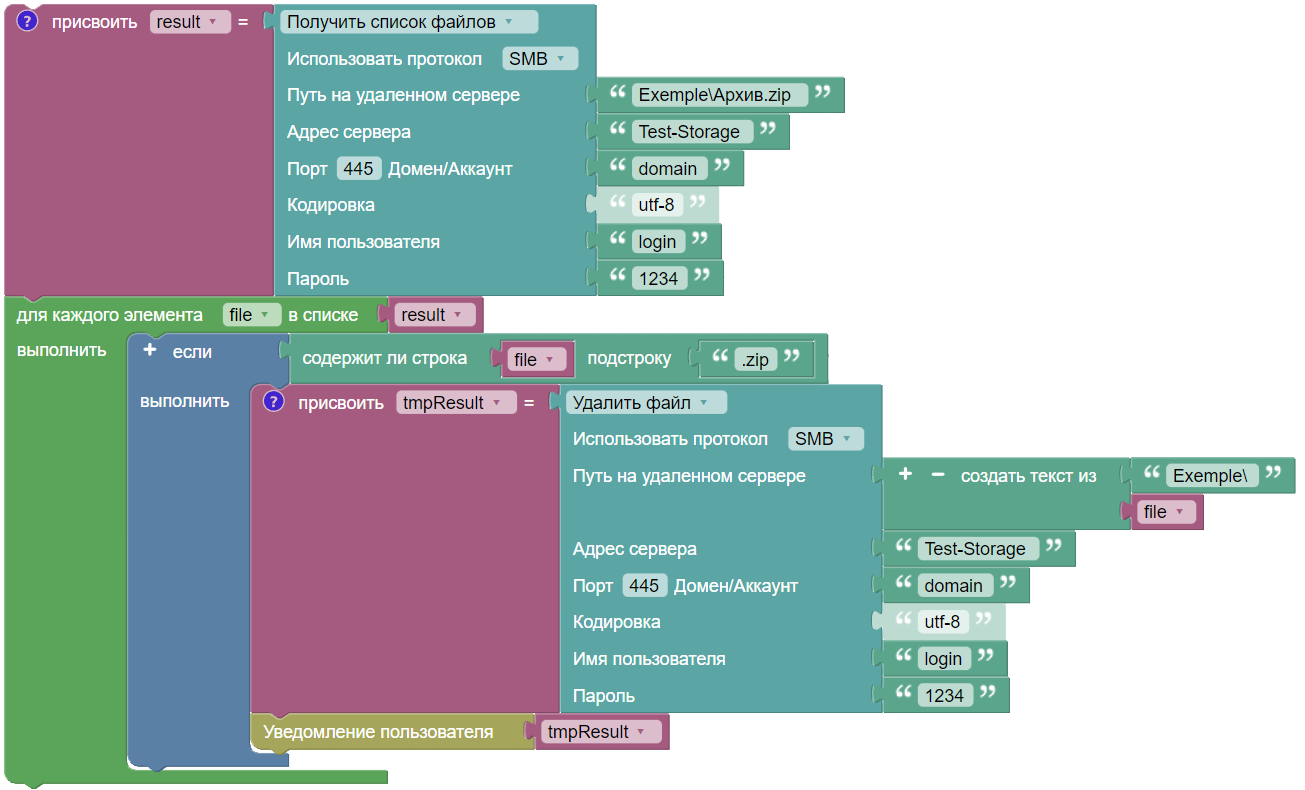
Task: Click the plus icon on the 'если' block
Action: [x=150, y=351]
